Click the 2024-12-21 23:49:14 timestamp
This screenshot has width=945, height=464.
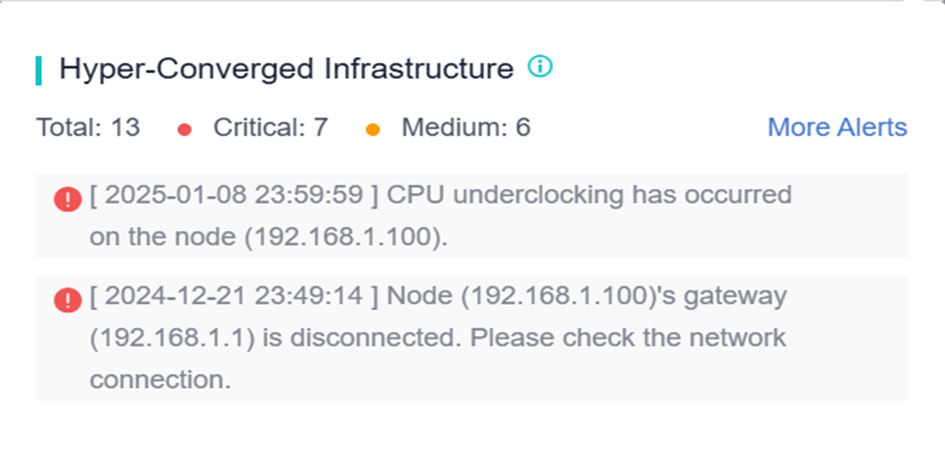pos(234,296)
